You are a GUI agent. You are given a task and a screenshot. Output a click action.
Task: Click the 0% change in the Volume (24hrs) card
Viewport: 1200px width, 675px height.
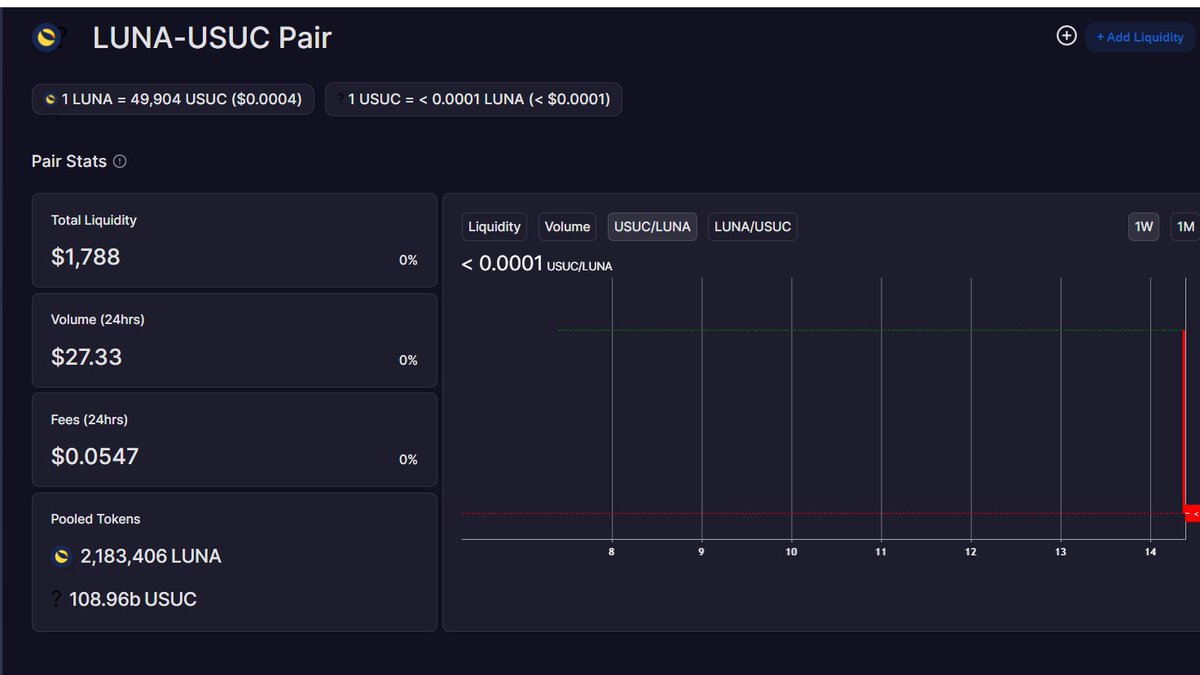click(x=408, y=360)
